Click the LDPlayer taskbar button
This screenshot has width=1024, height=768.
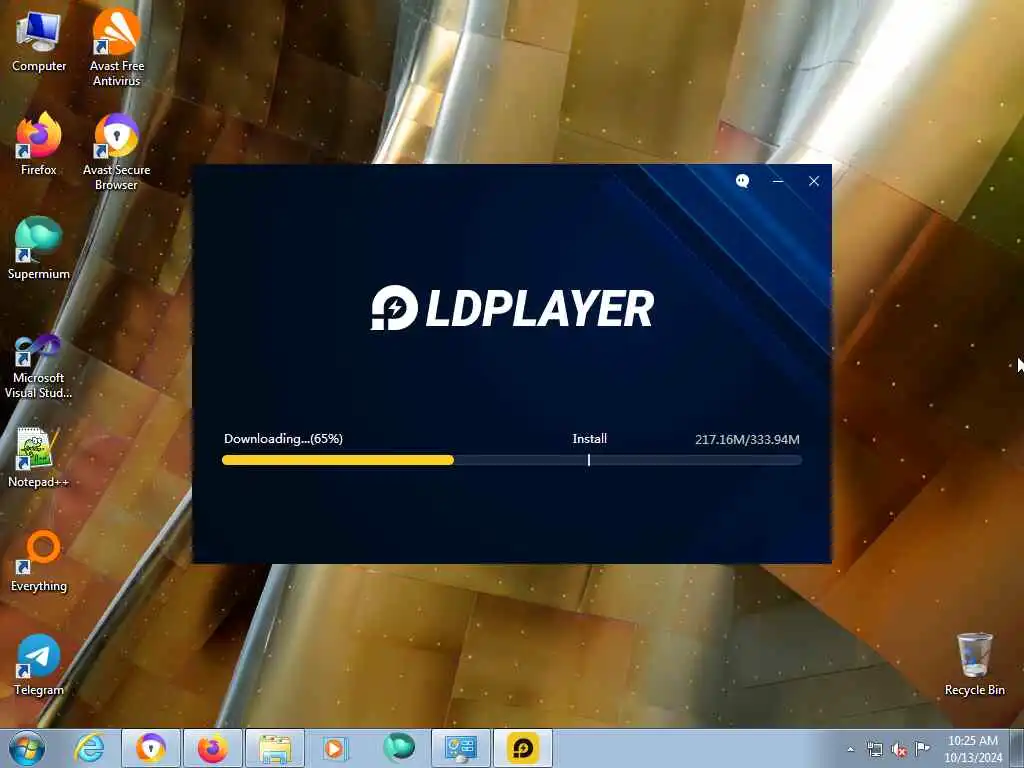(x=522, y=748)
